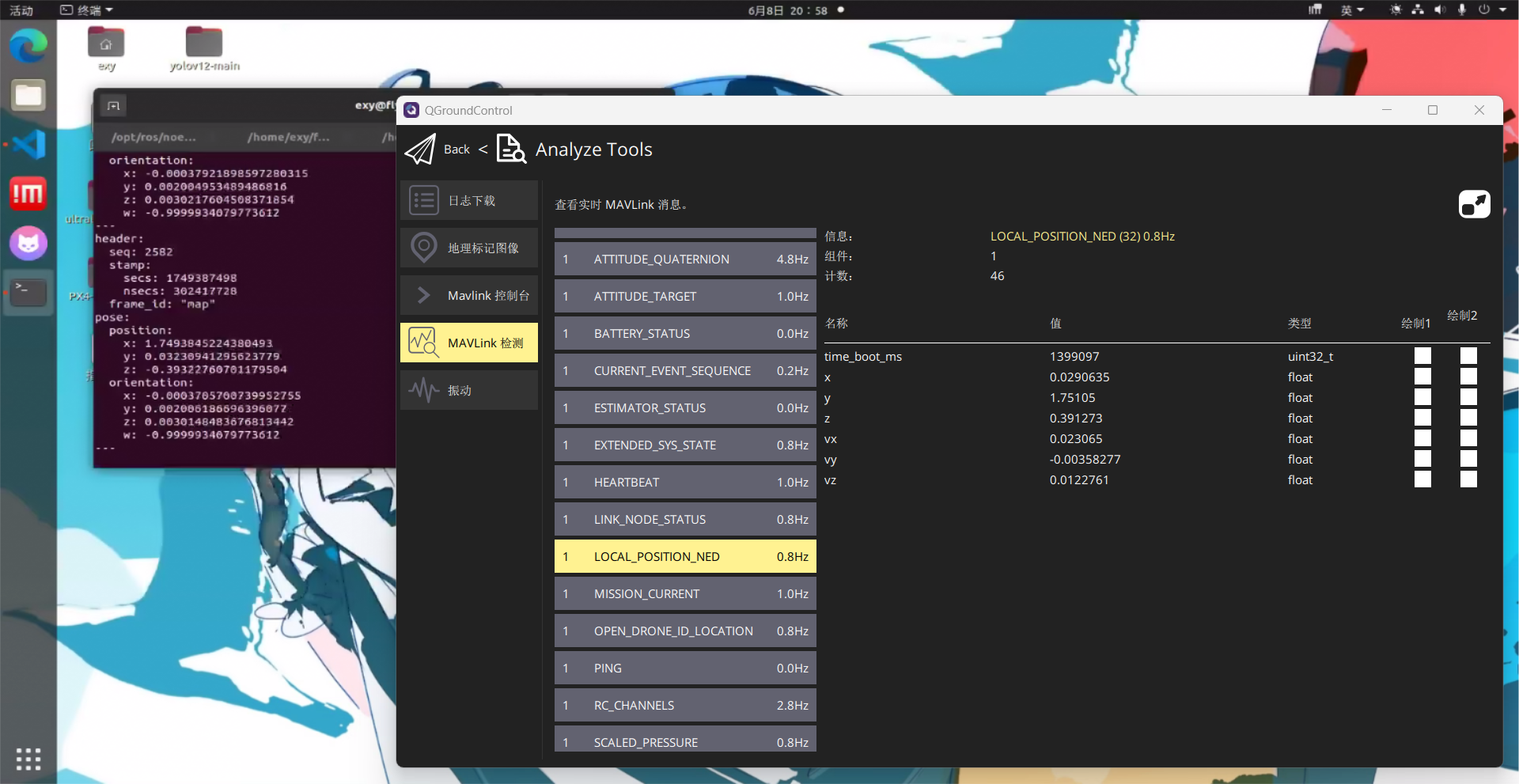Launch Visual Studio Code from the dock
The height and width of the screenshot is (784, 1519).
point(28,144)
